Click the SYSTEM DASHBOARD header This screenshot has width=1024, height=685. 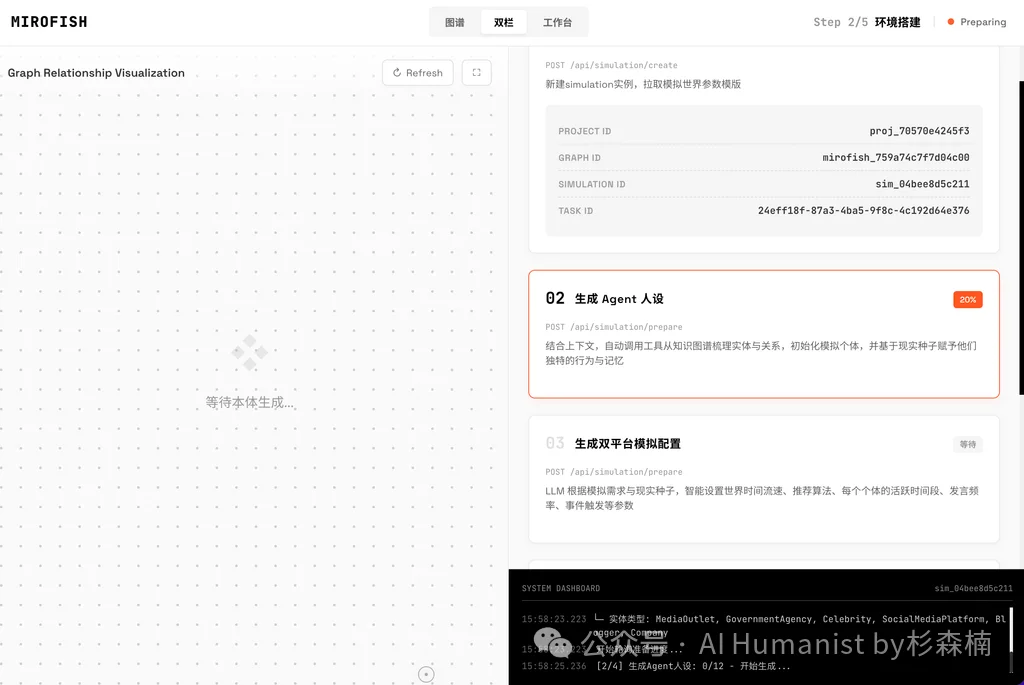[561, 588]
